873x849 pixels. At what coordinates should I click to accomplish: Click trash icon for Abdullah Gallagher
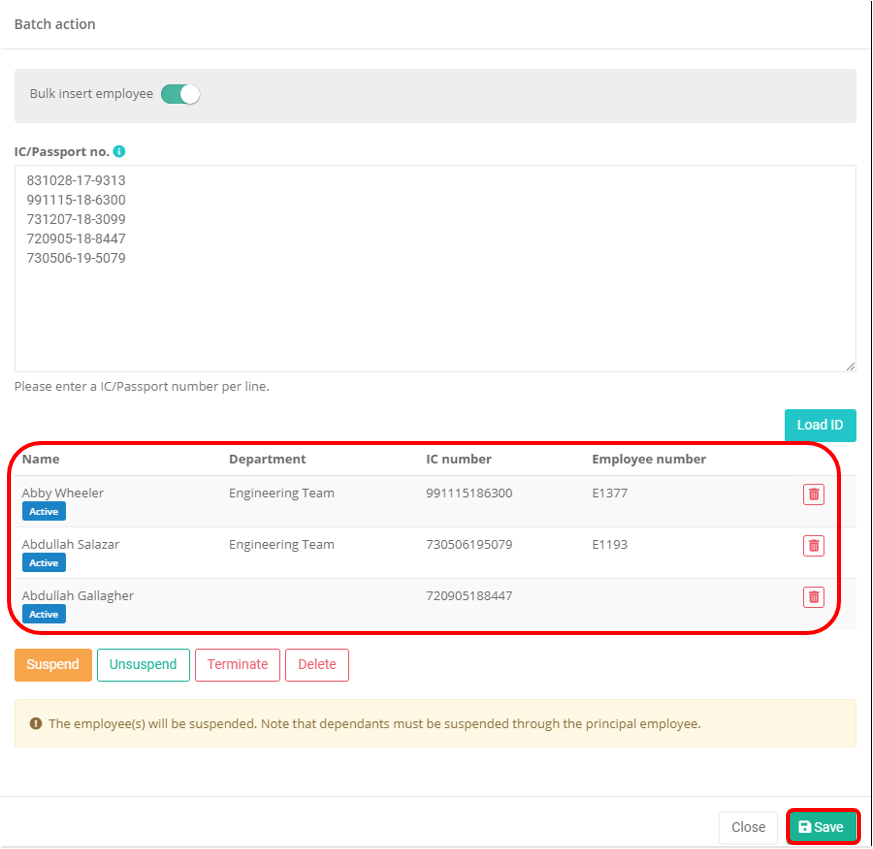pyautogui.click(x=813, y=597)
